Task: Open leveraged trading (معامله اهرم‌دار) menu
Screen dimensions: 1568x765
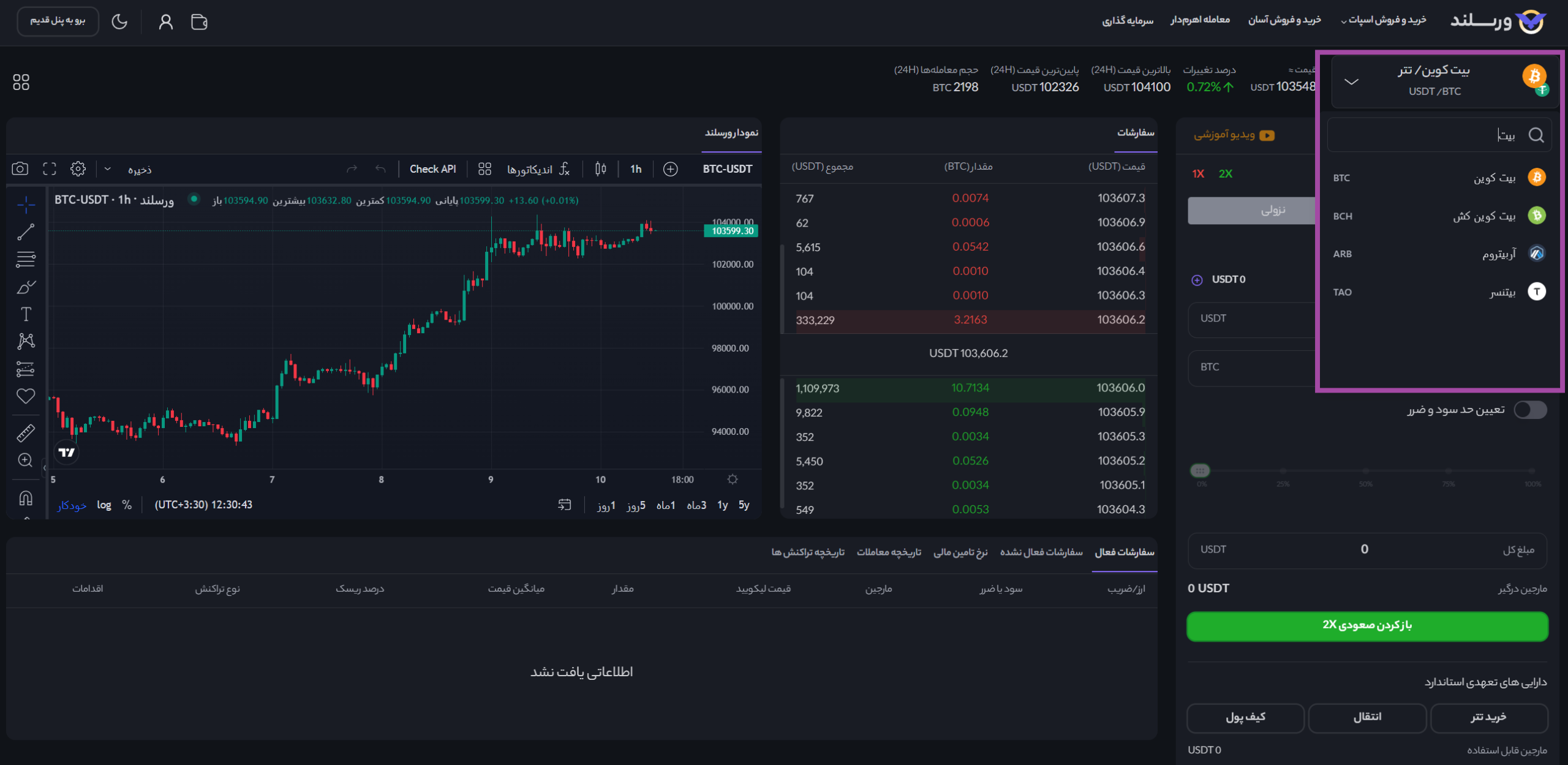Action: point(1200,20)
